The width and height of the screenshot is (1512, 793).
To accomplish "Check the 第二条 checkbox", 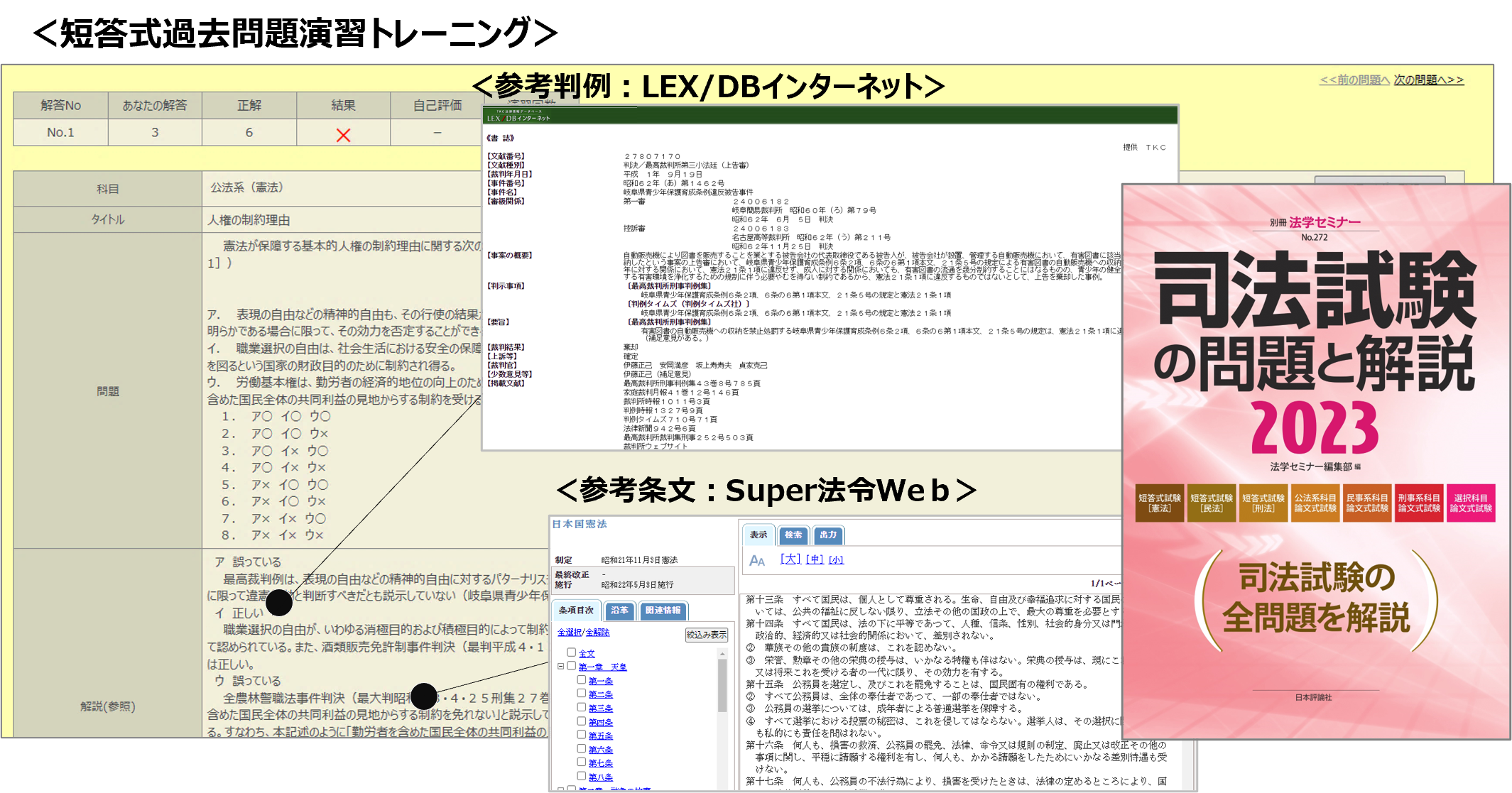I will tap(582, 694).
